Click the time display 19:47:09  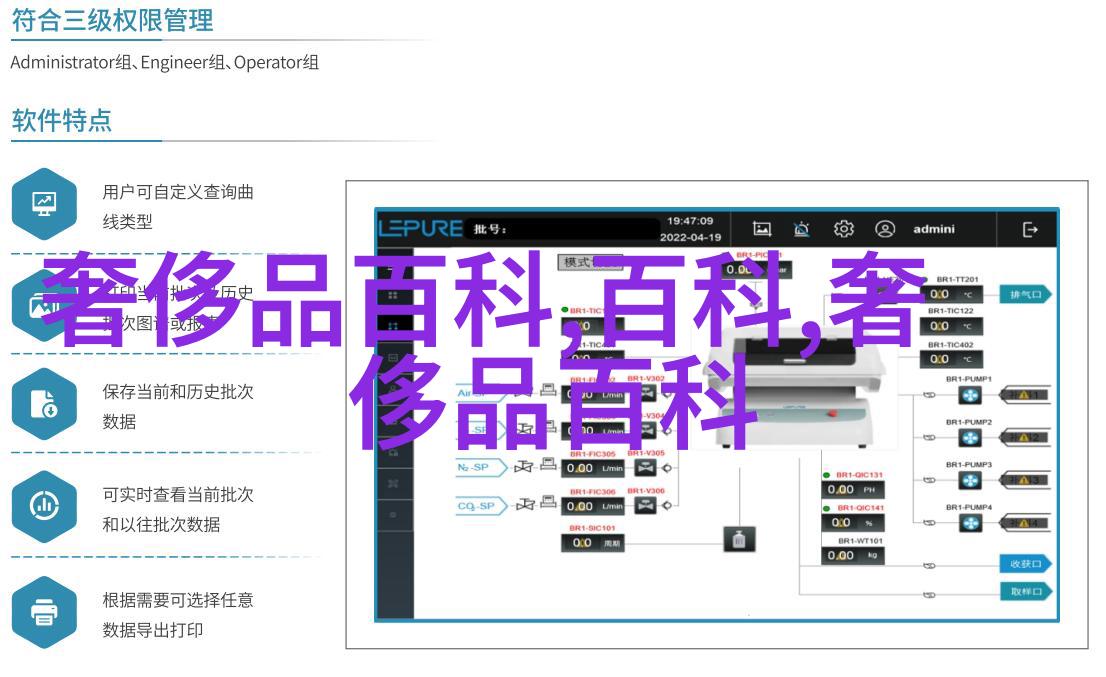(x=690, y=221)
